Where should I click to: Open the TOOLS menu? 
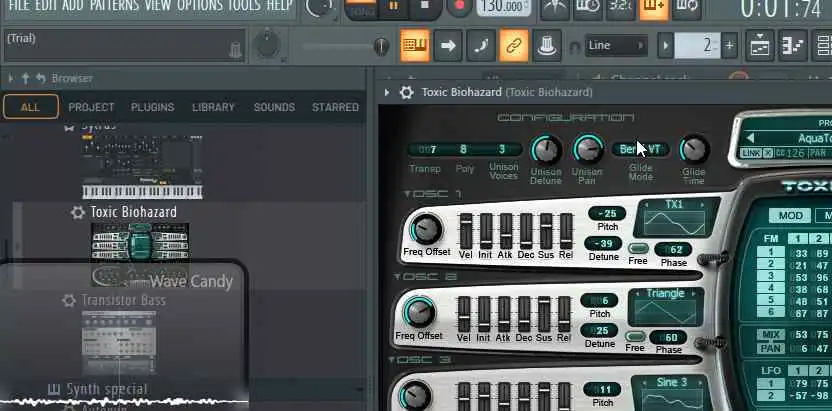[245, 5]
